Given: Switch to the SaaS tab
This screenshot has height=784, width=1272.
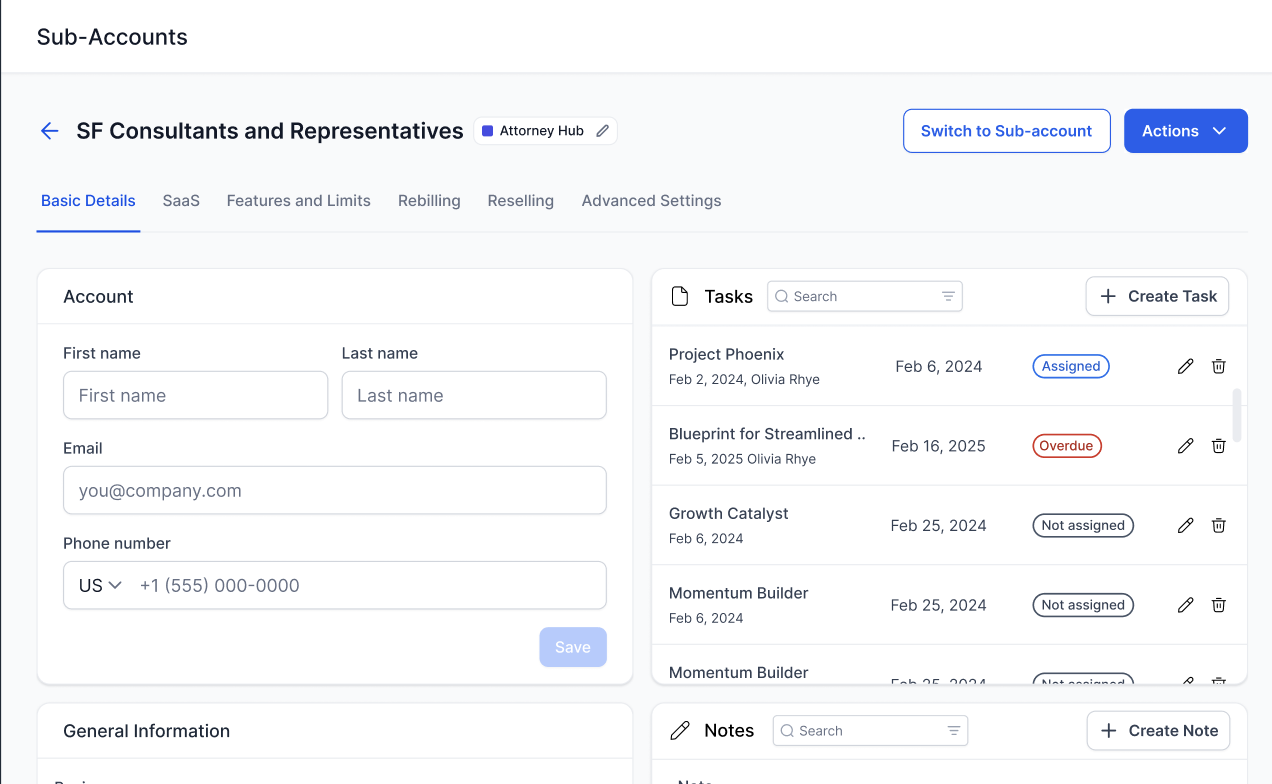Looking at the screenshot, I should [181, 201].
